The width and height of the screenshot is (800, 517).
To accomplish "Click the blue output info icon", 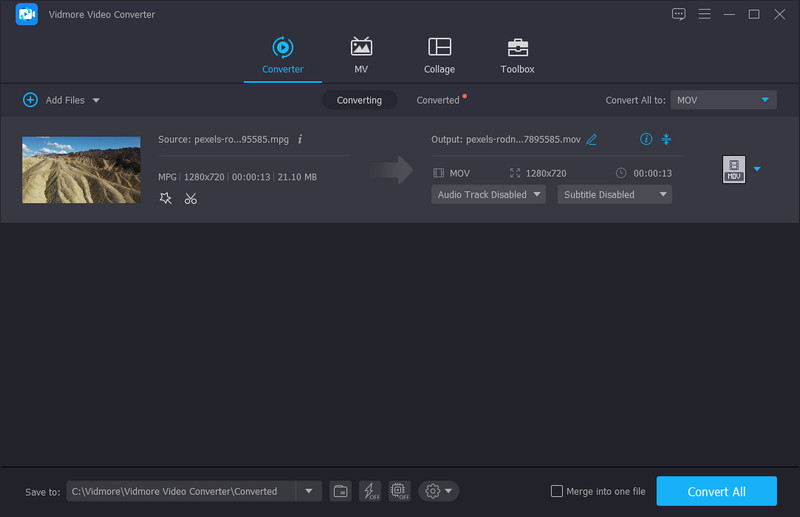I will coord(645,139).
